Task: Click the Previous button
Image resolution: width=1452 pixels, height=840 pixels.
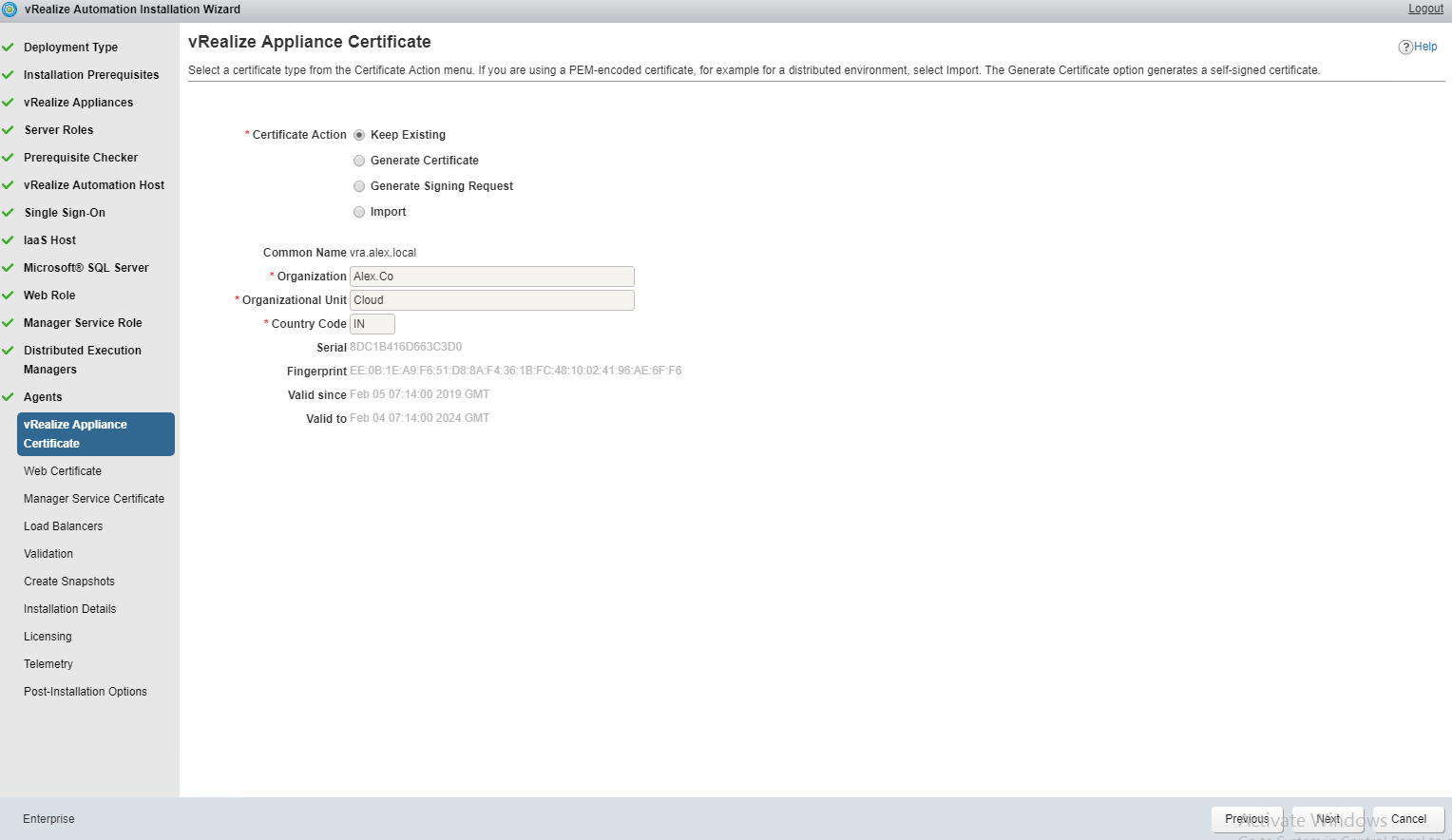Action: pos(1247,819)
